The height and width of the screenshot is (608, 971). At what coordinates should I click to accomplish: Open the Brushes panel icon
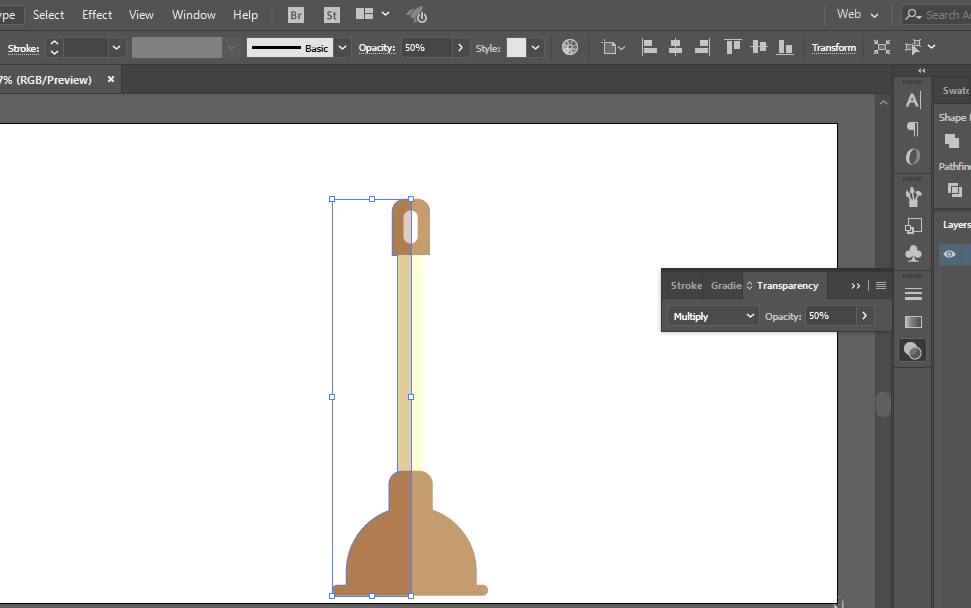912,196
